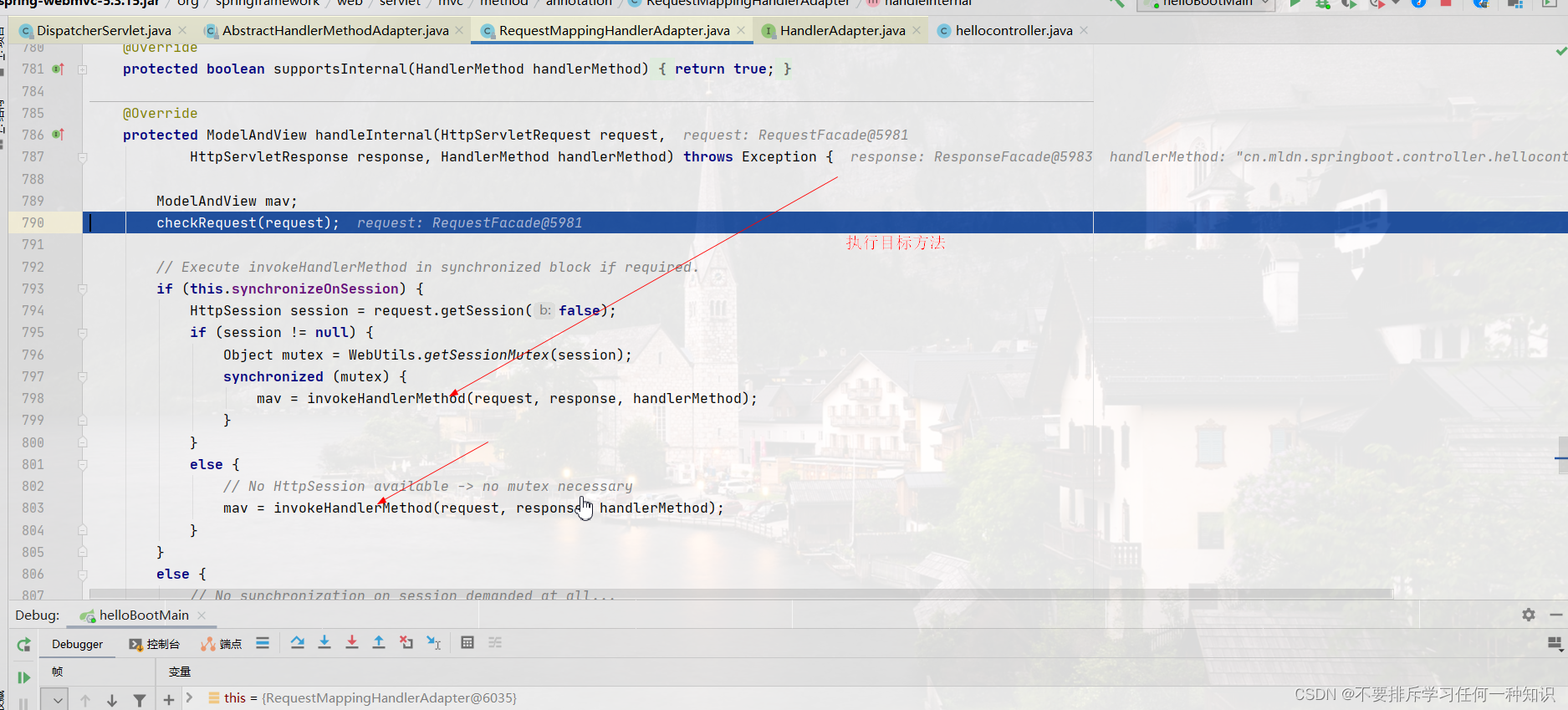Click the editor horizontal scrollbar
Viewport: 1568px width, 710px height.
coord(741,594)
